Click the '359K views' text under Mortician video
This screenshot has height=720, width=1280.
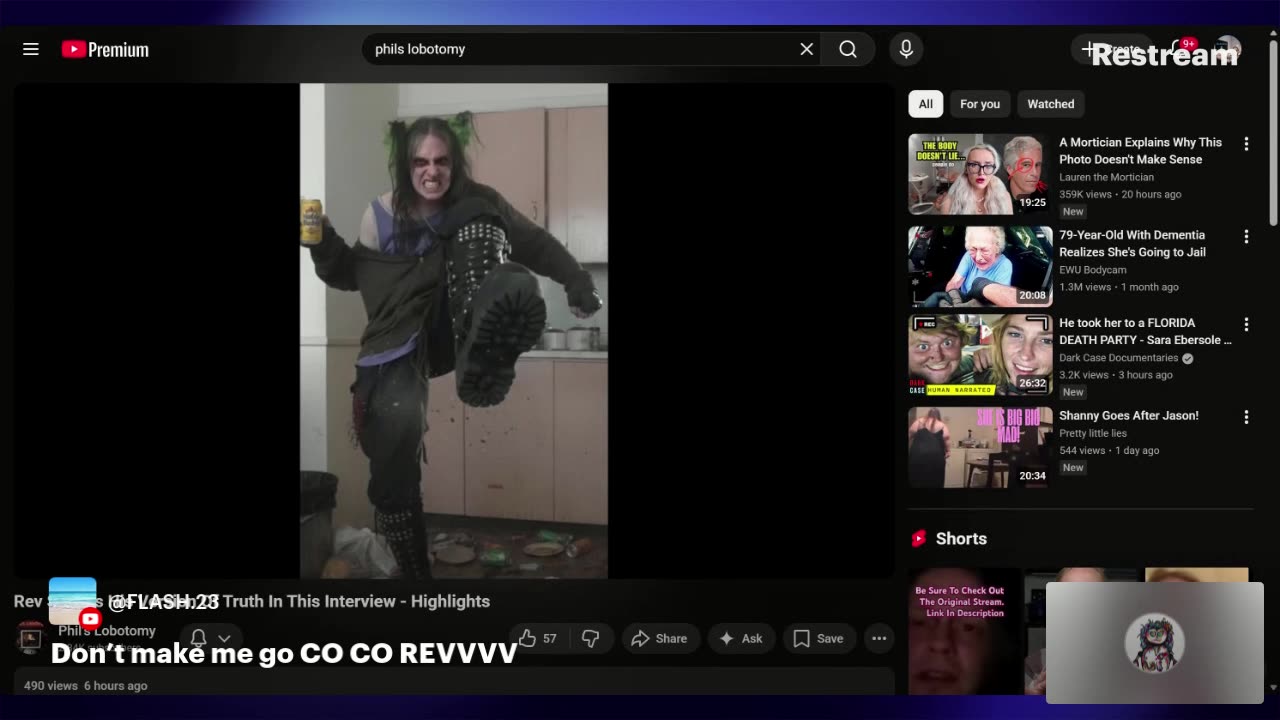[x=1085, y=194]
